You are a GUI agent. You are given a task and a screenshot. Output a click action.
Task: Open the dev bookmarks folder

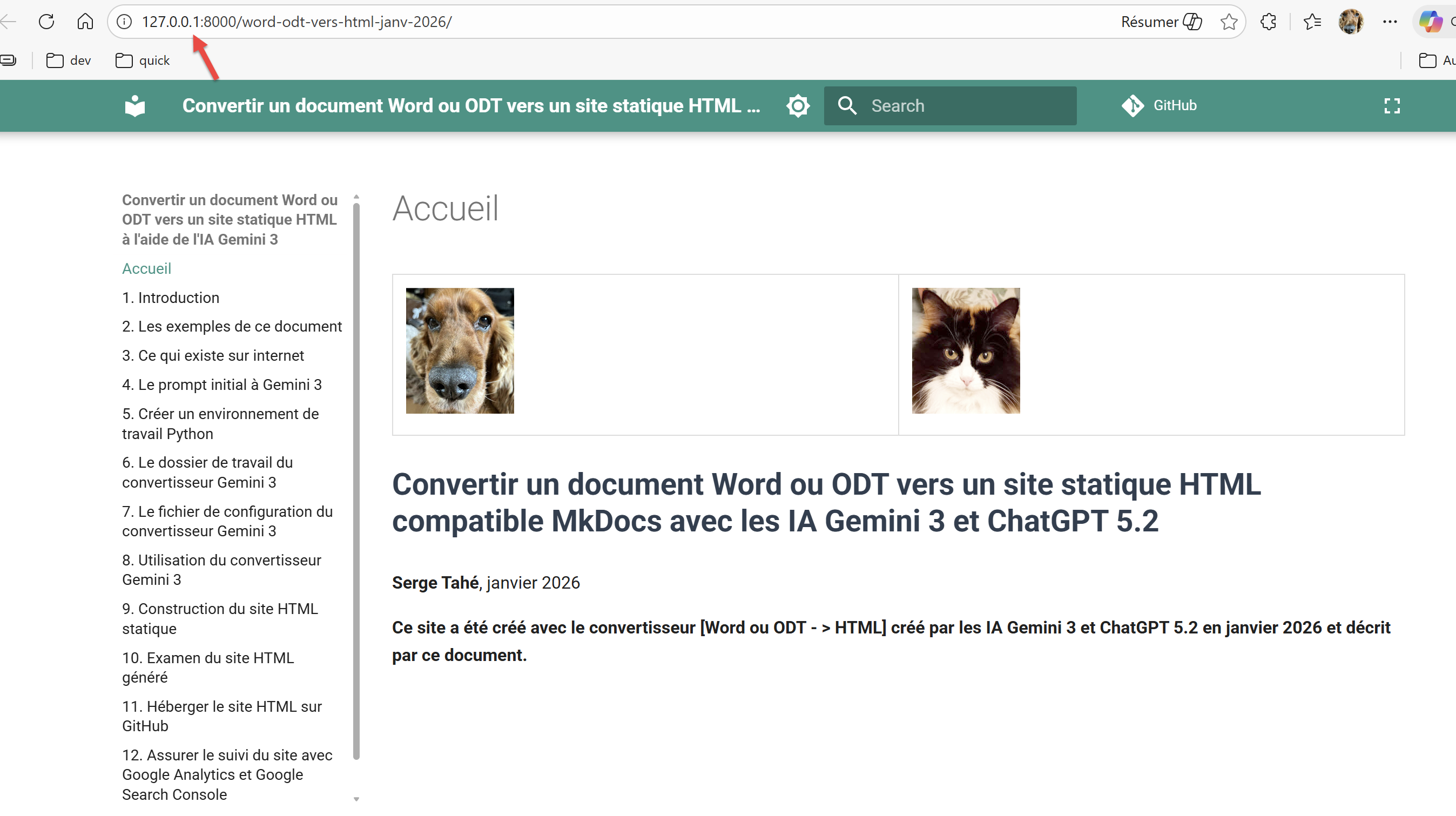click(69, 60)
